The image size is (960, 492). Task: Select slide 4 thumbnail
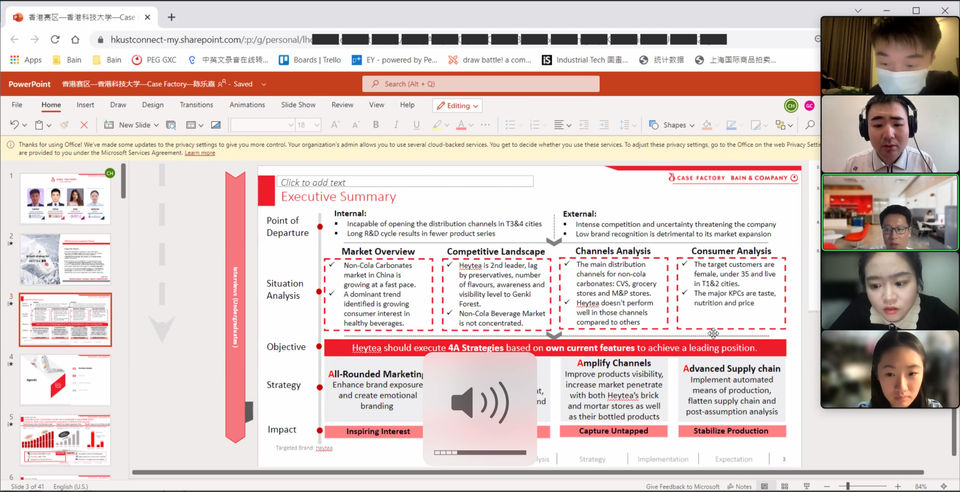pos(66,380)
